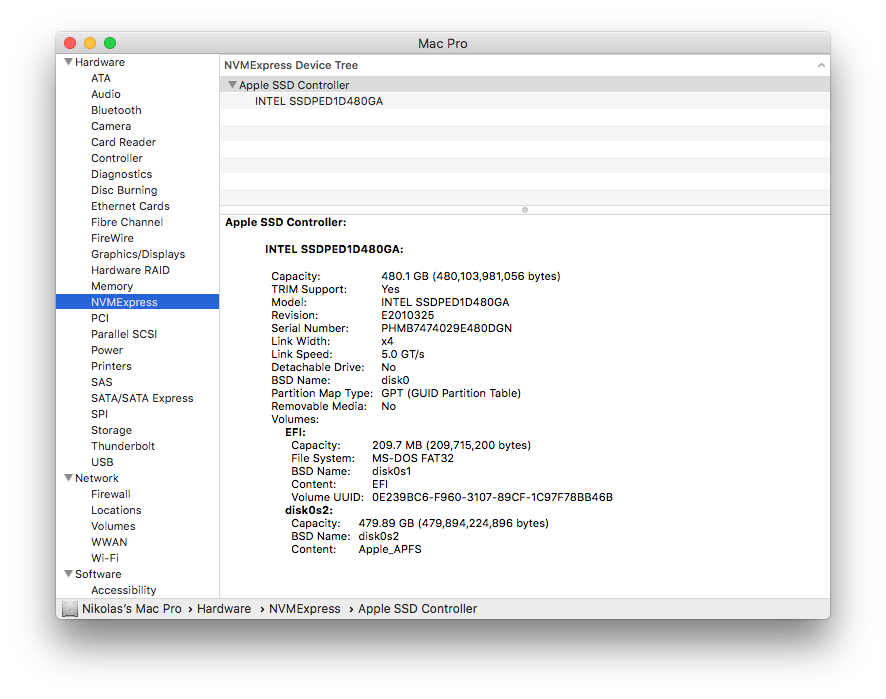This screenshot has width=886, height=699.
Task: Click the 480.1 GB capacity value
Action: coord(471,276)
